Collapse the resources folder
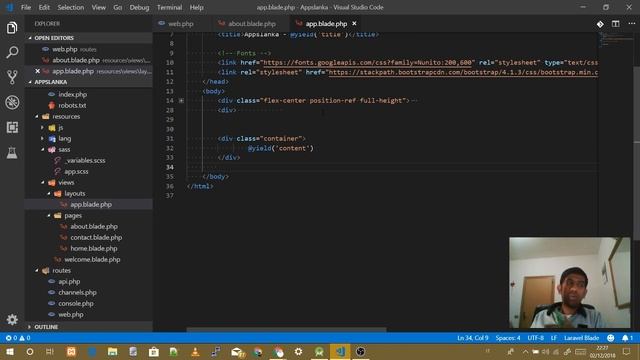The width and height of the screenshot is (640, 360). 37,116
